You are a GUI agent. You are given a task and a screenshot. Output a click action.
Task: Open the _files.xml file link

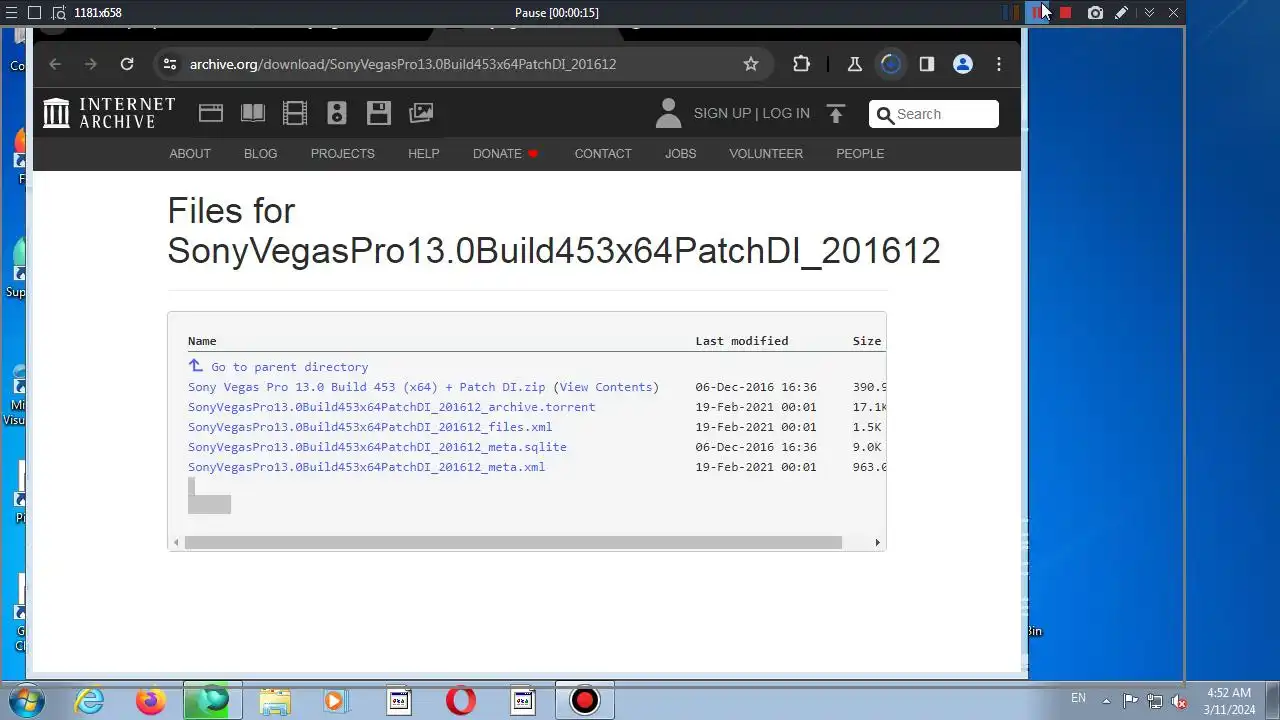pos(370,427)
